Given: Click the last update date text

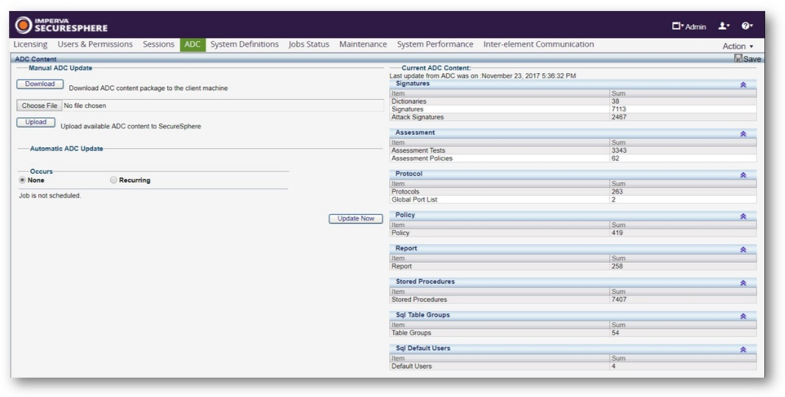Looking at the screenshot, I should click(x=483, y=76).
